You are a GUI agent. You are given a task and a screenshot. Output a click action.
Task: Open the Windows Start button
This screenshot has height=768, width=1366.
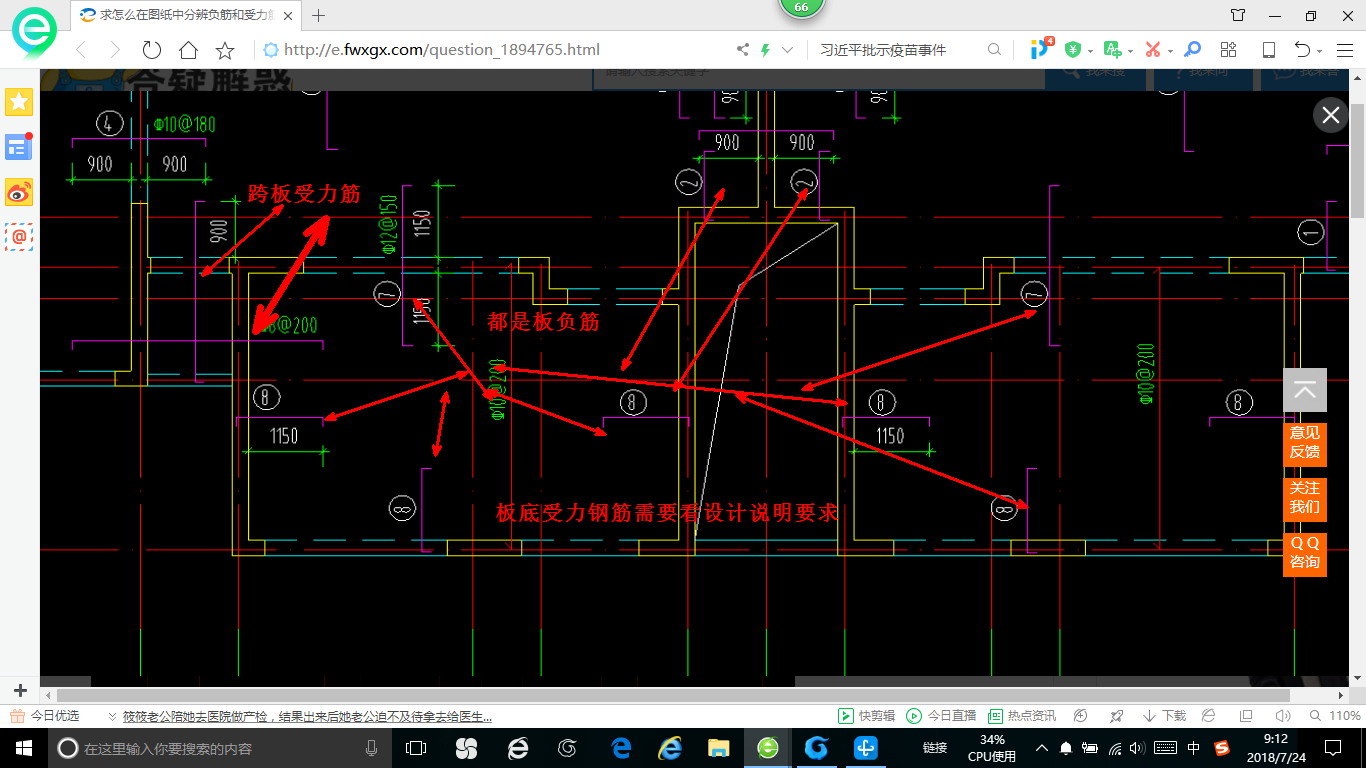pos(24,747)
